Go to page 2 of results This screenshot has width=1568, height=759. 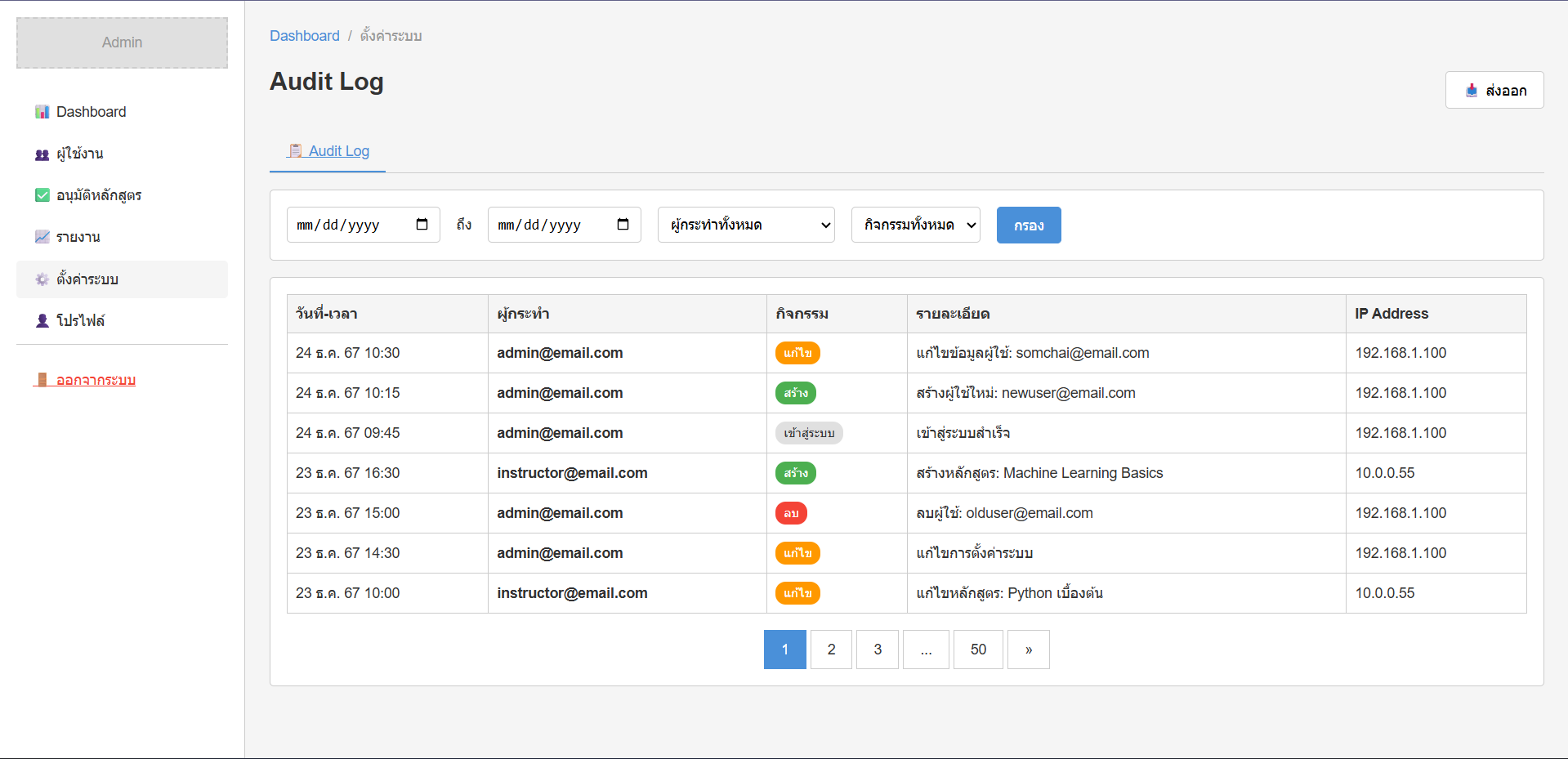point(831,650)
